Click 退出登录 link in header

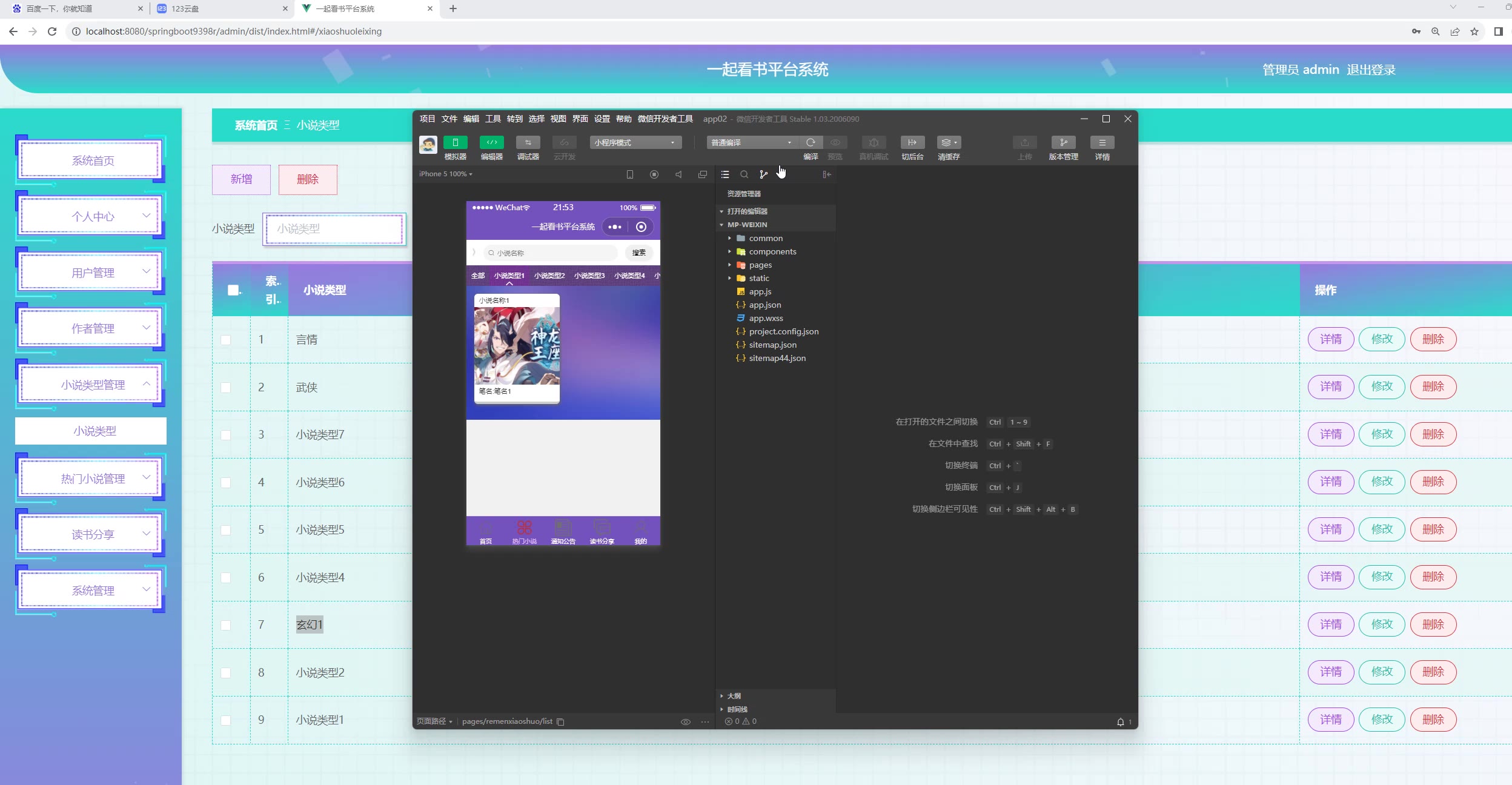pyautogui.click(x=1371, y=70)
